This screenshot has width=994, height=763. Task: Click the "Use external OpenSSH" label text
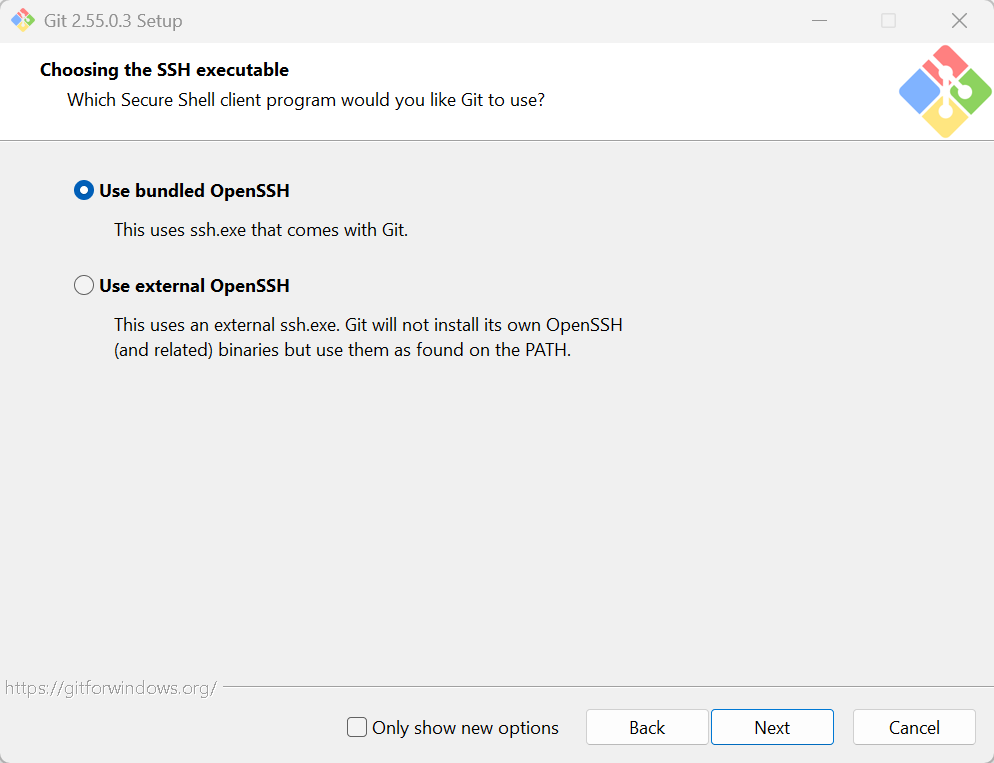tap(195, 286)
